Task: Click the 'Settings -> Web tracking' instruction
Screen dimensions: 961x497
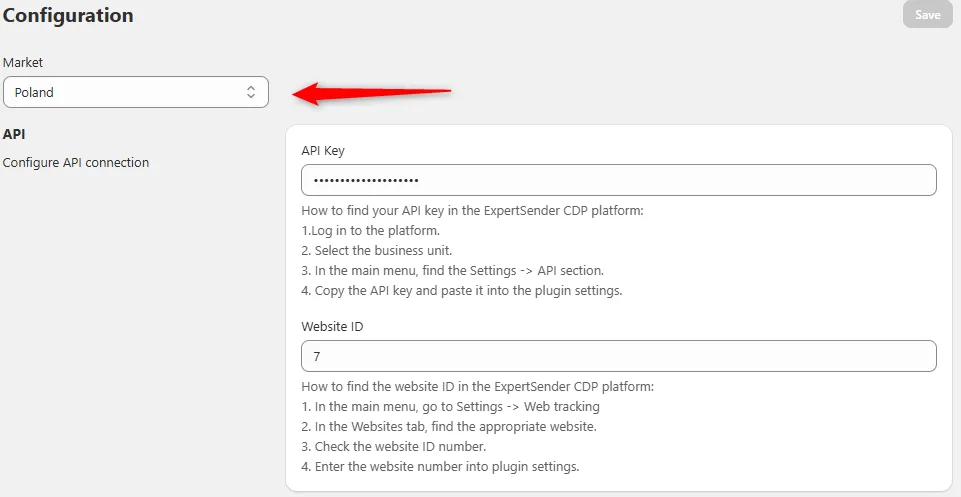Action: pos(450,406)
